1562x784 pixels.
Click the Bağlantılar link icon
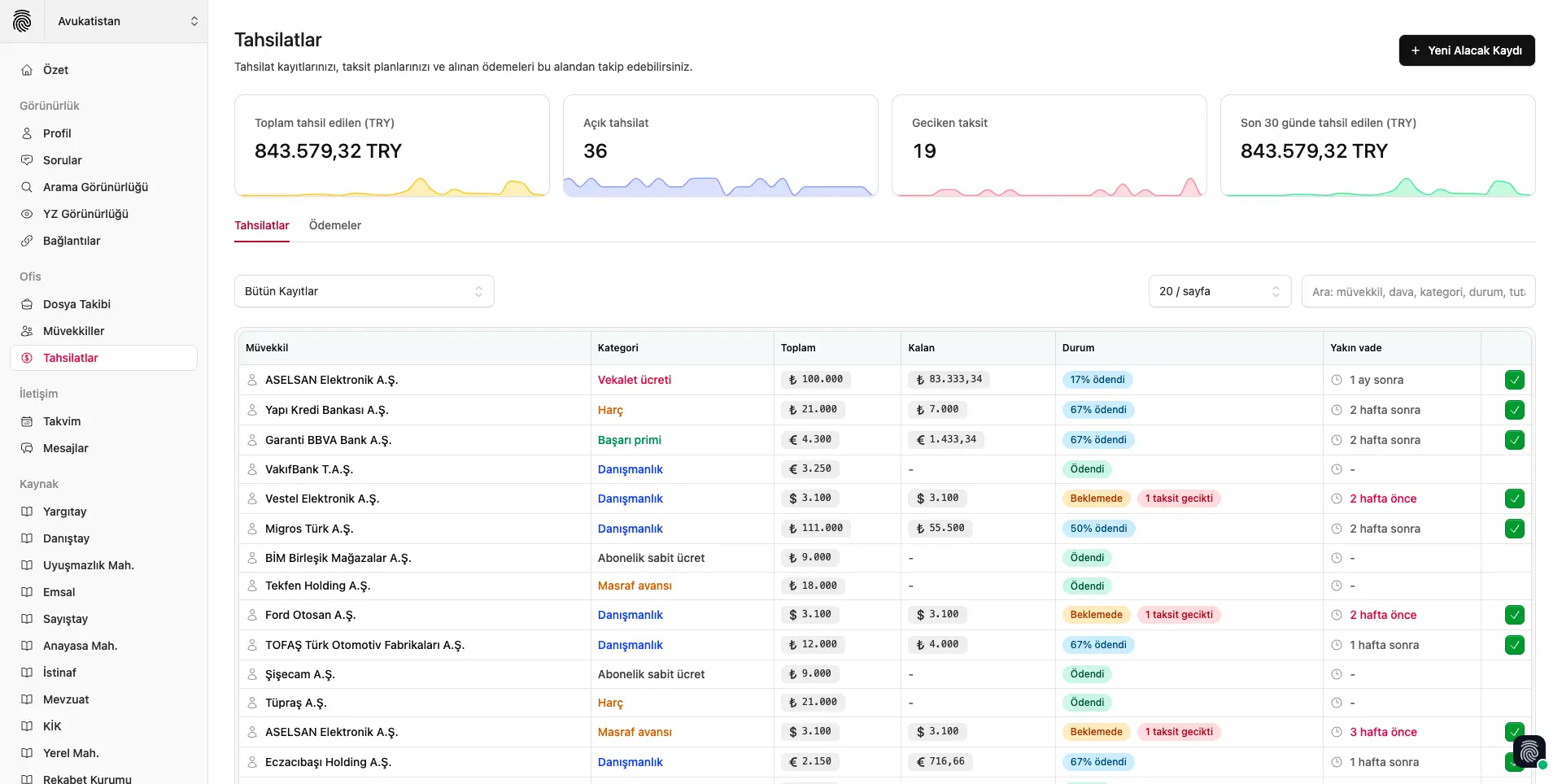tap(27, 241)
